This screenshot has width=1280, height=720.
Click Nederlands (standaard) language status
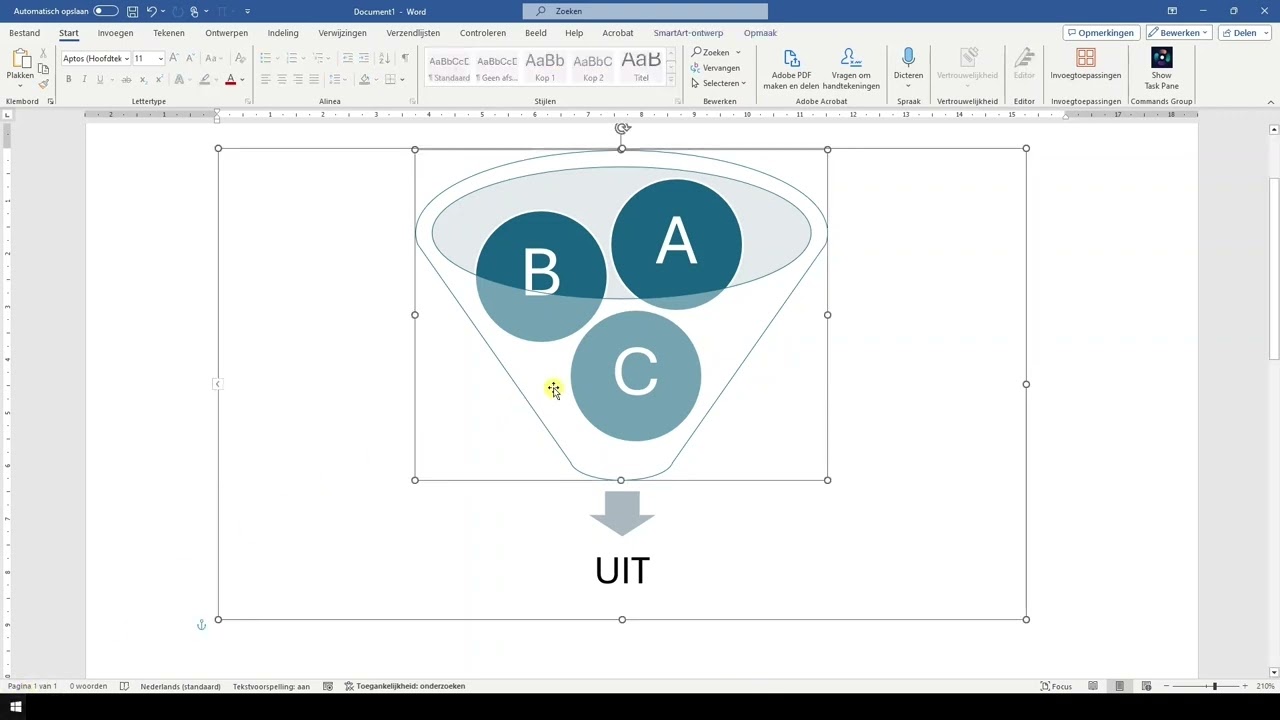180,686
